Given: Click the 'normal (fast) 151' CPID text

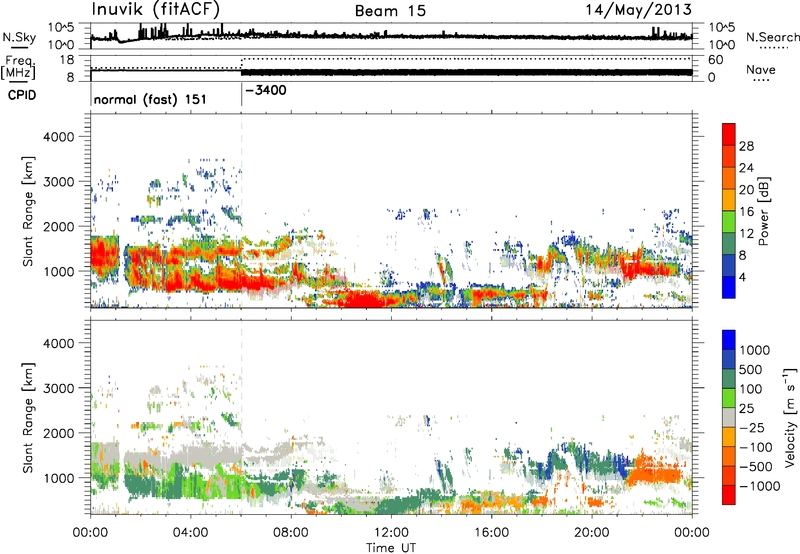Looking at the screenshot, I should tap(150, 99).
